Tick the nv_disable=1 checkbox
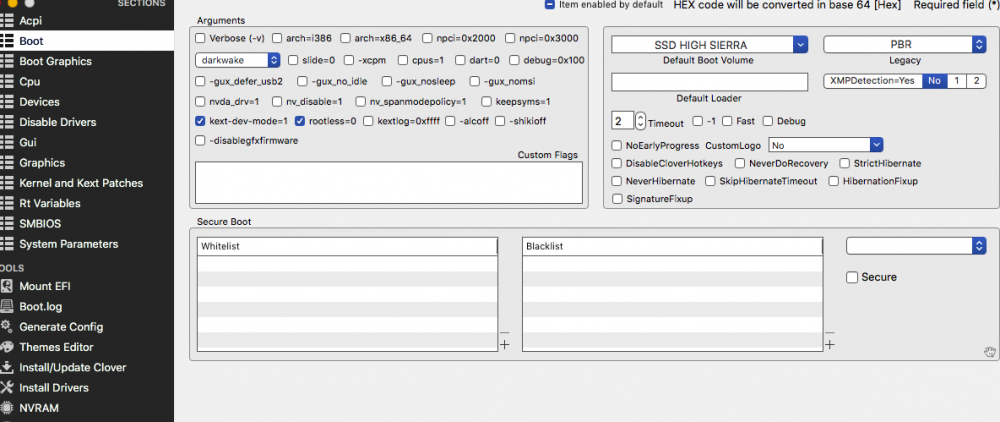 [x=277, y=101]
